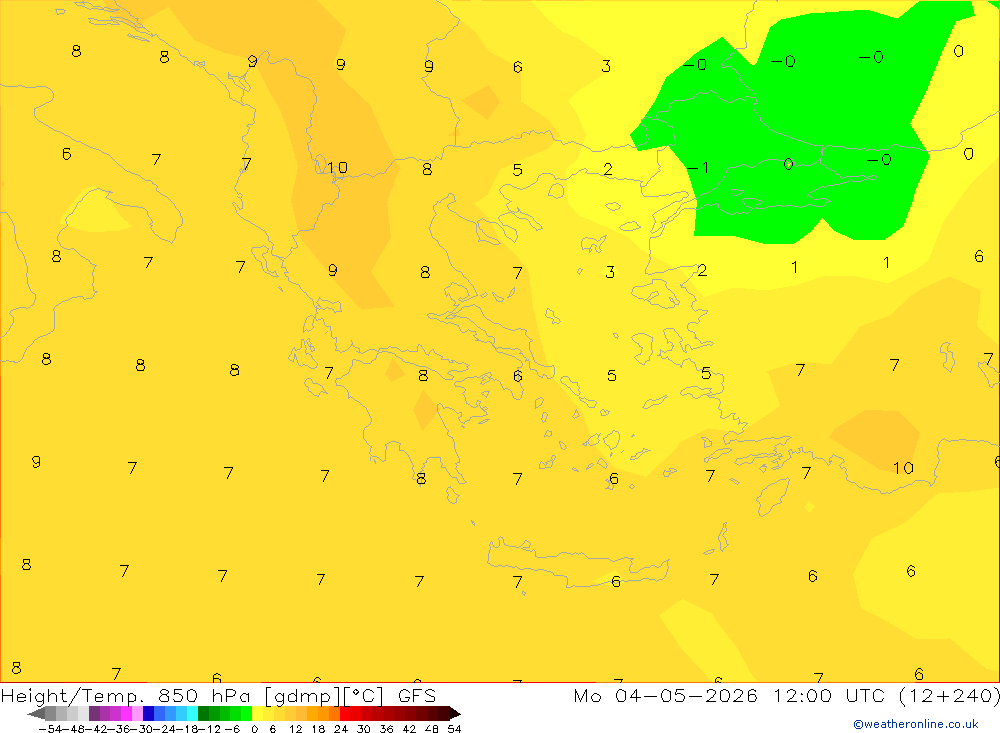The image size is (1000, 733).
Task: Pick the bright magenta swatch in the legend
Action: point(126,713)
